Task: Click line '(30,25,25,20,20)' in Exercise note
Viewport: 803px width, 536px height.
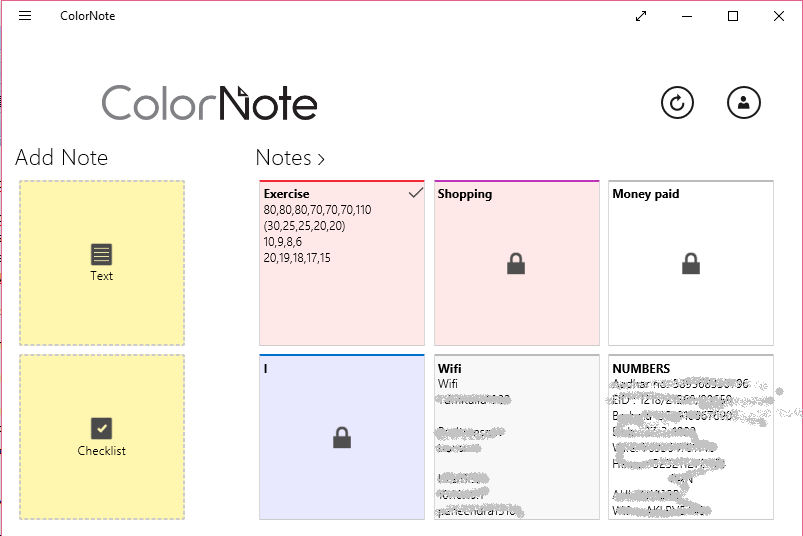Action: click(x=304, y=226)
